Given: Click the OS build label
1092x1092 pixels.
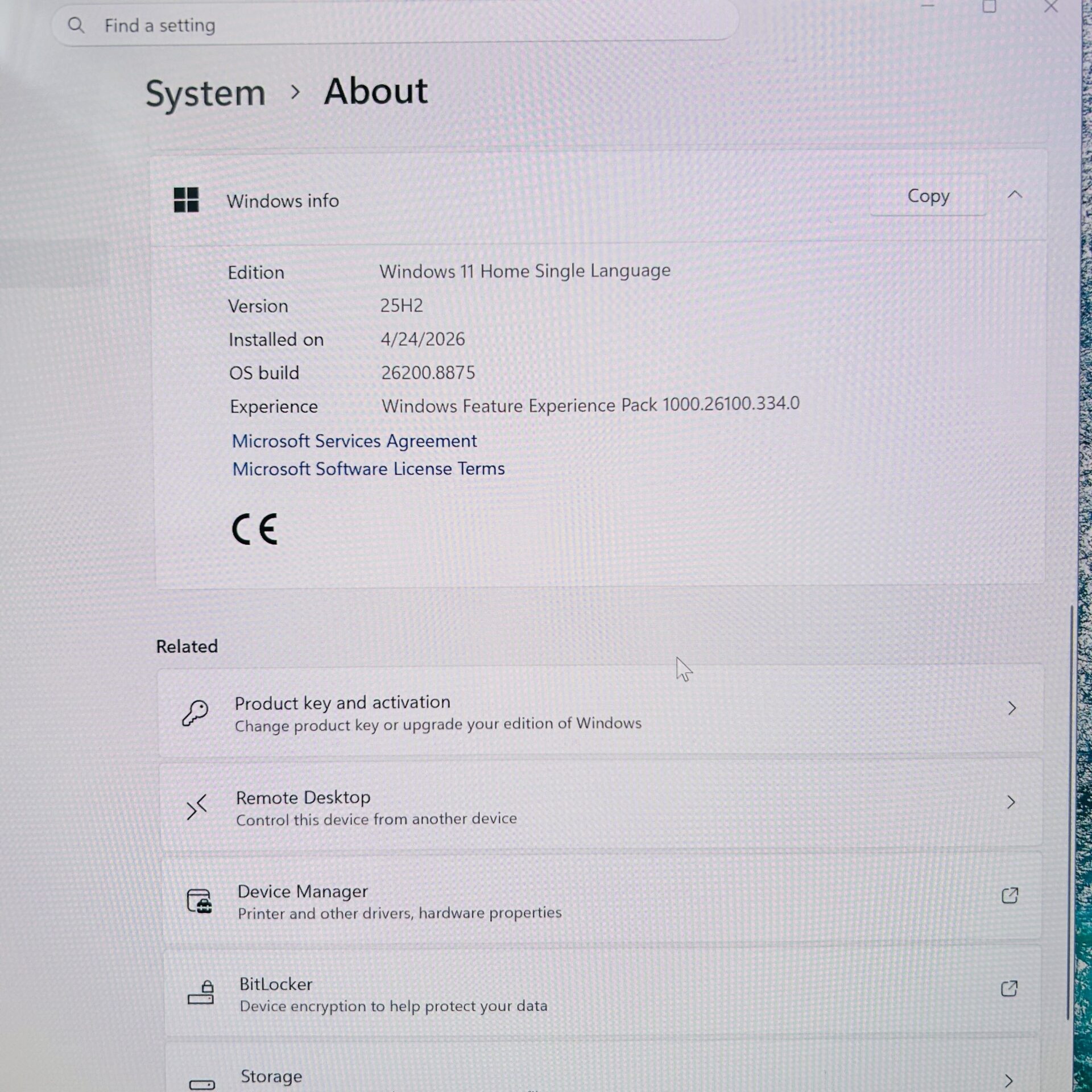Looking at the screenshot, I should pyautogui.click(x=264, y=373).
